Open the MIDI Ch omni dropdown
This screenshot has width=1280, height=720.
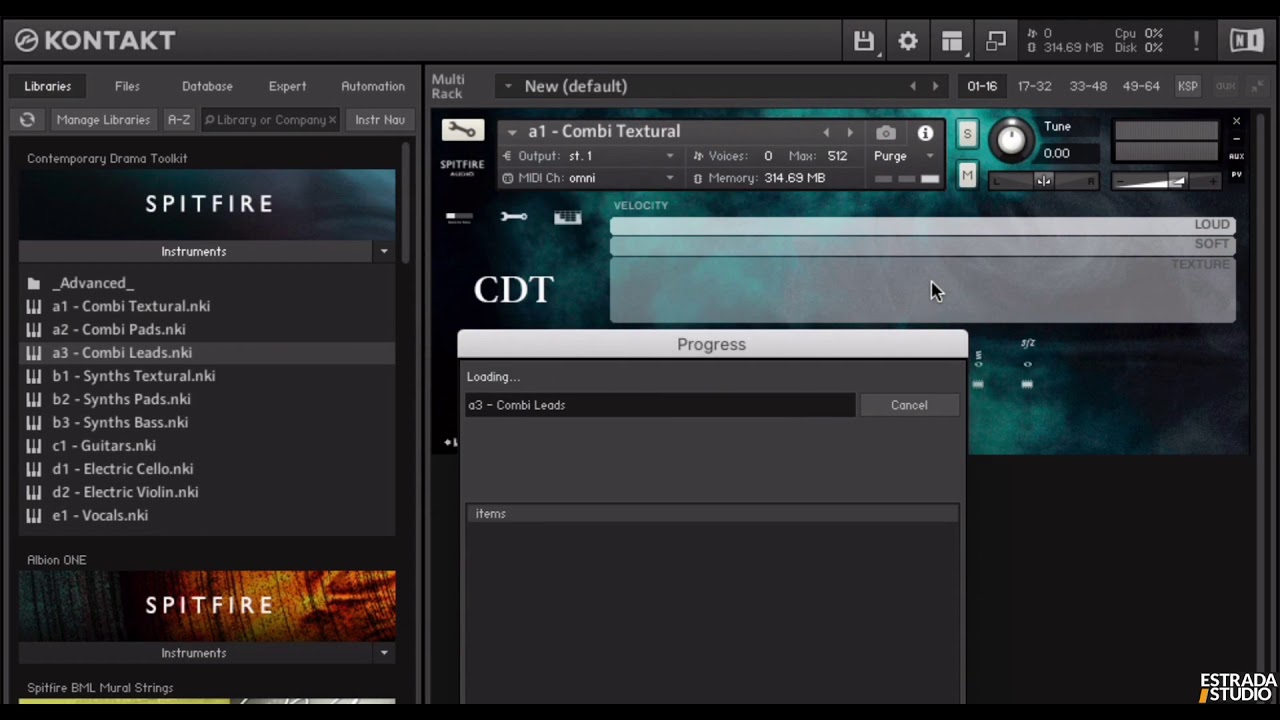click(x=590, y=178)
